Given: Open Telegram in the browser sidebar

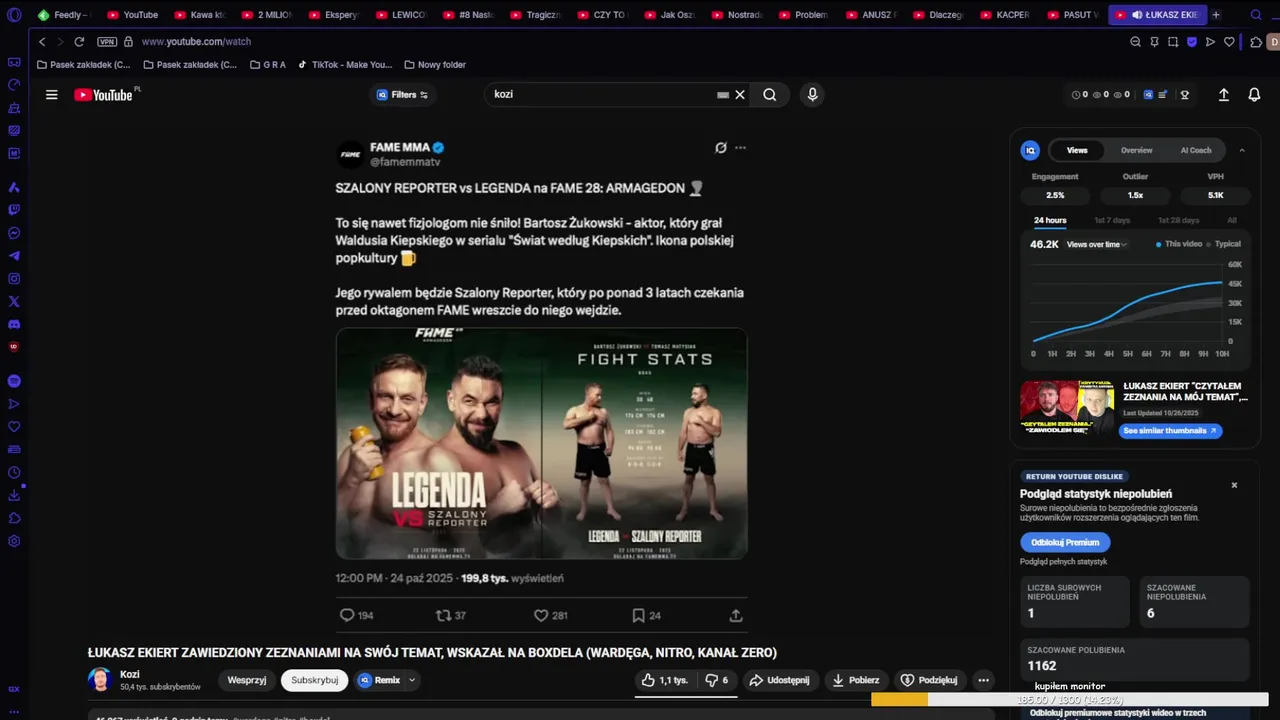Looking at the screenshot, I should click(14, 256).
